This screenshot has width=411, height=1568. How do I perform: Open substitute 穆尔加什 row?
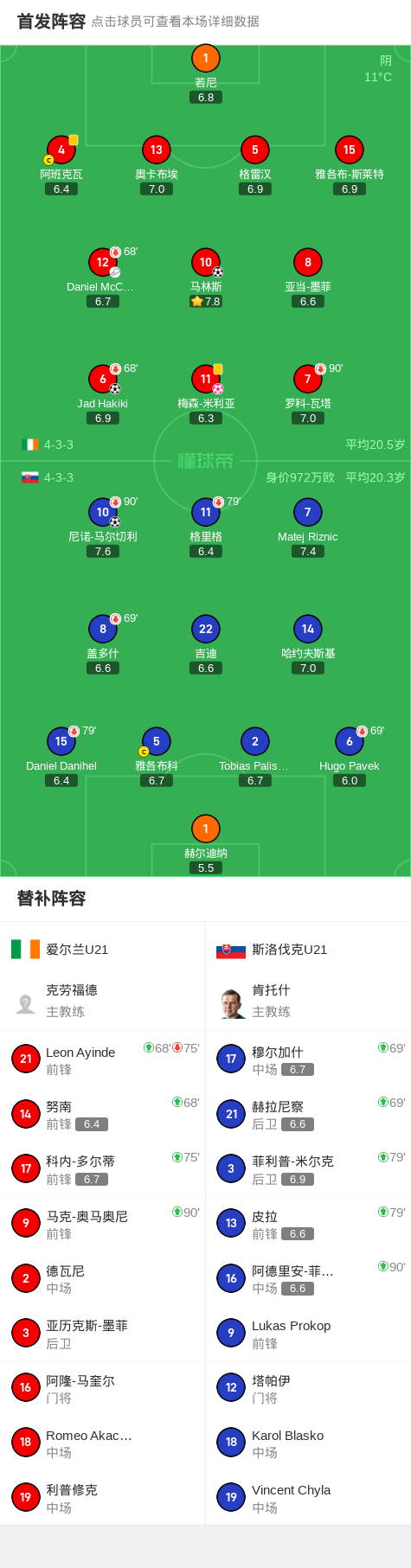point(309,1059)
